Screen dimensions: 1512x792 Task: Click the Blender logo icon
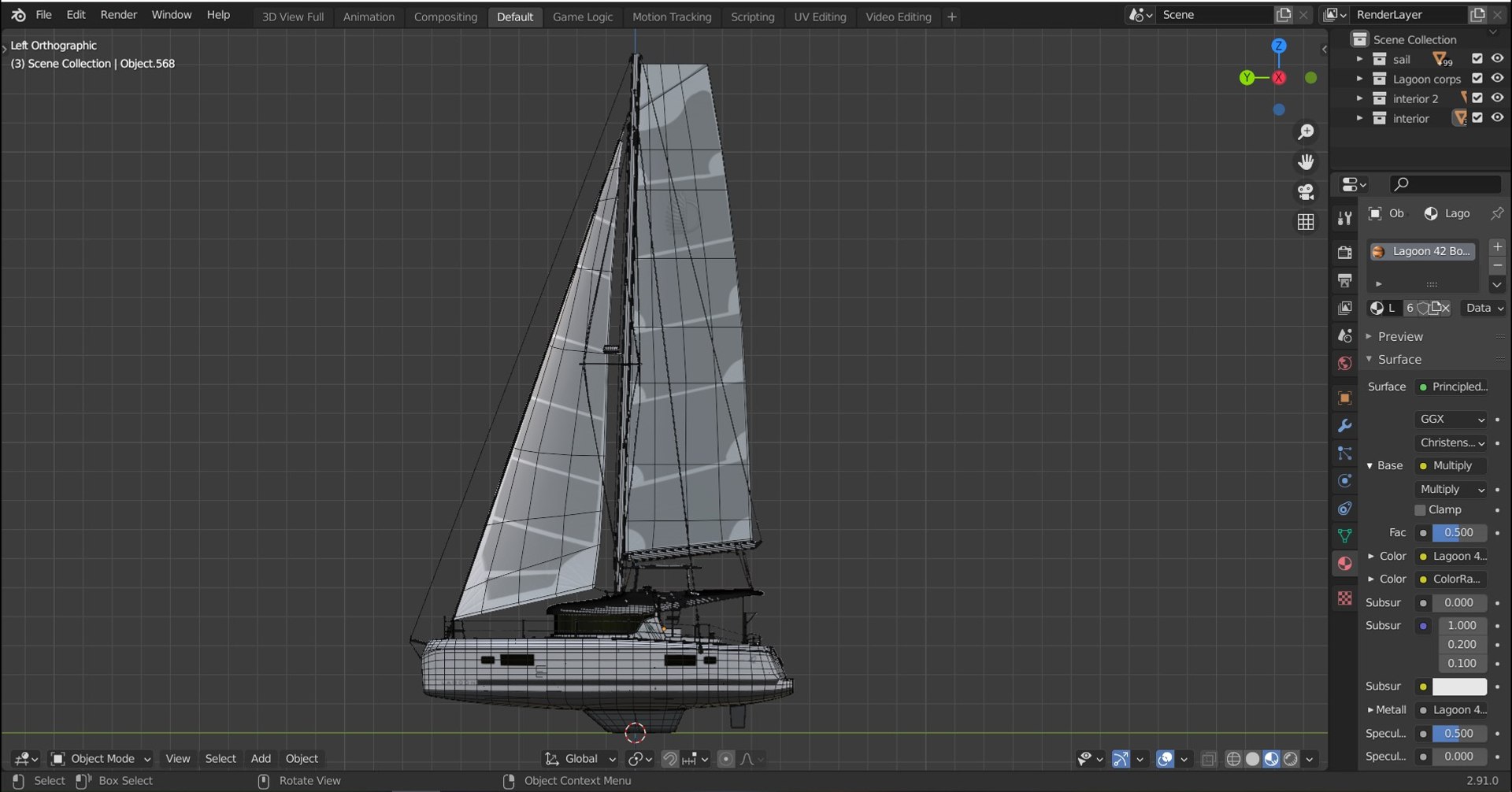point(18,15)
